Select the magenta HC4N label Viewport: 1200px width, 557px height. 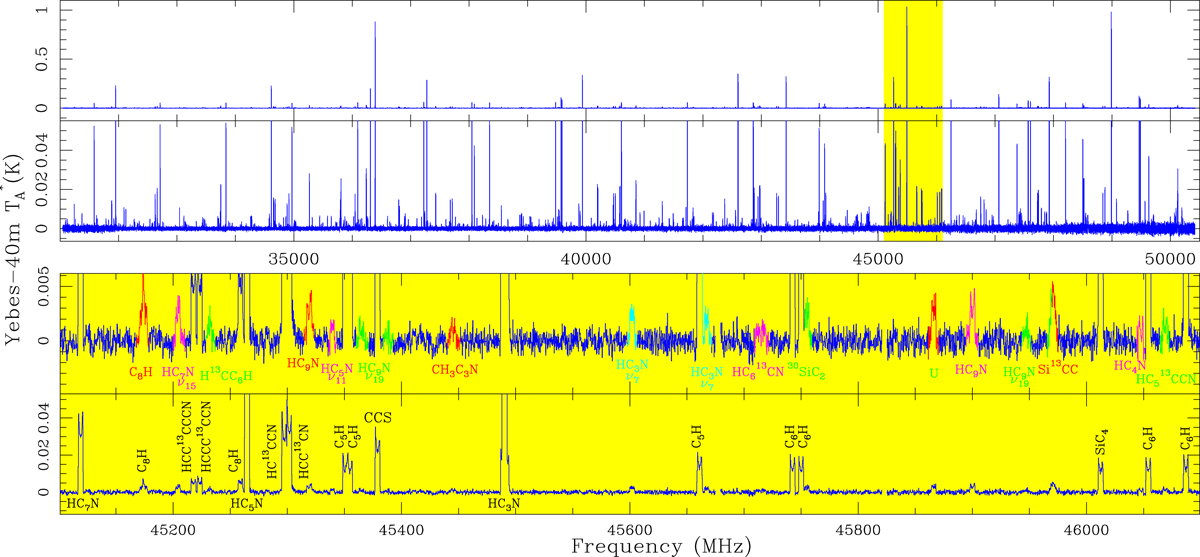(1131, 366)
